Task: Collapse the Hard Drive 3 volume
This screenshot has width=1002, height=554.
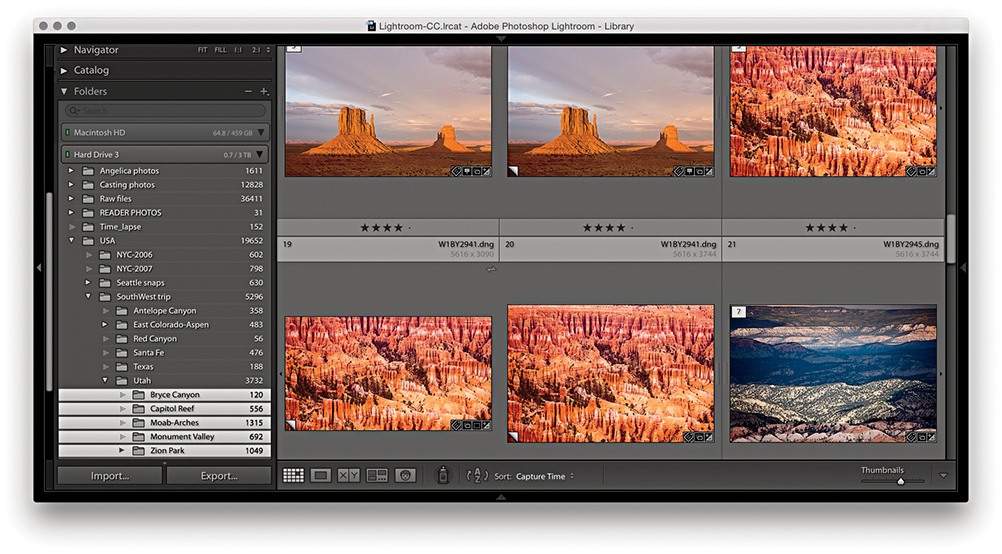Action: click(261, 154)
